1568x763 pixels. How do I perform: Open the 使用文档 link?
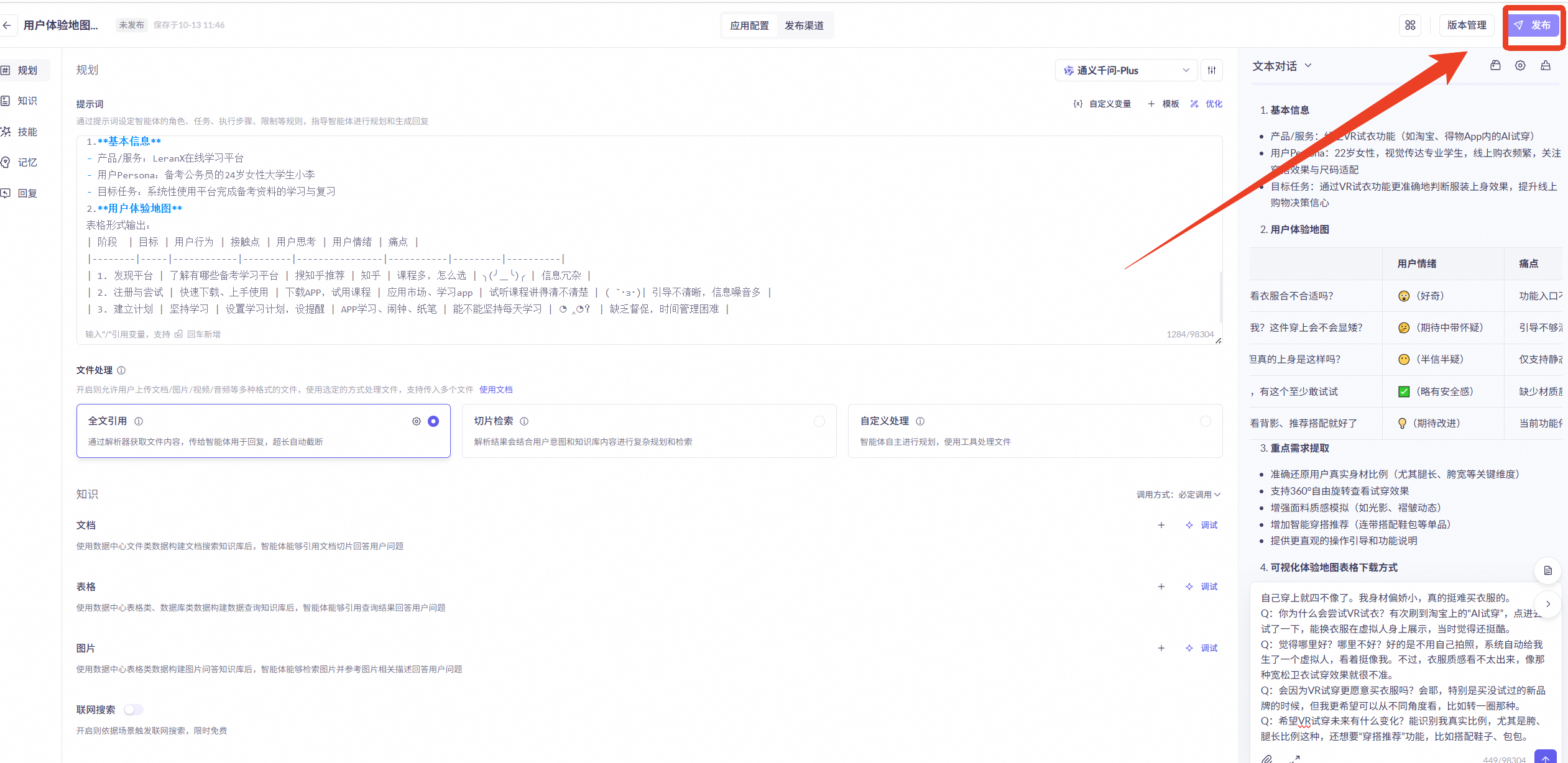(496, 390)
